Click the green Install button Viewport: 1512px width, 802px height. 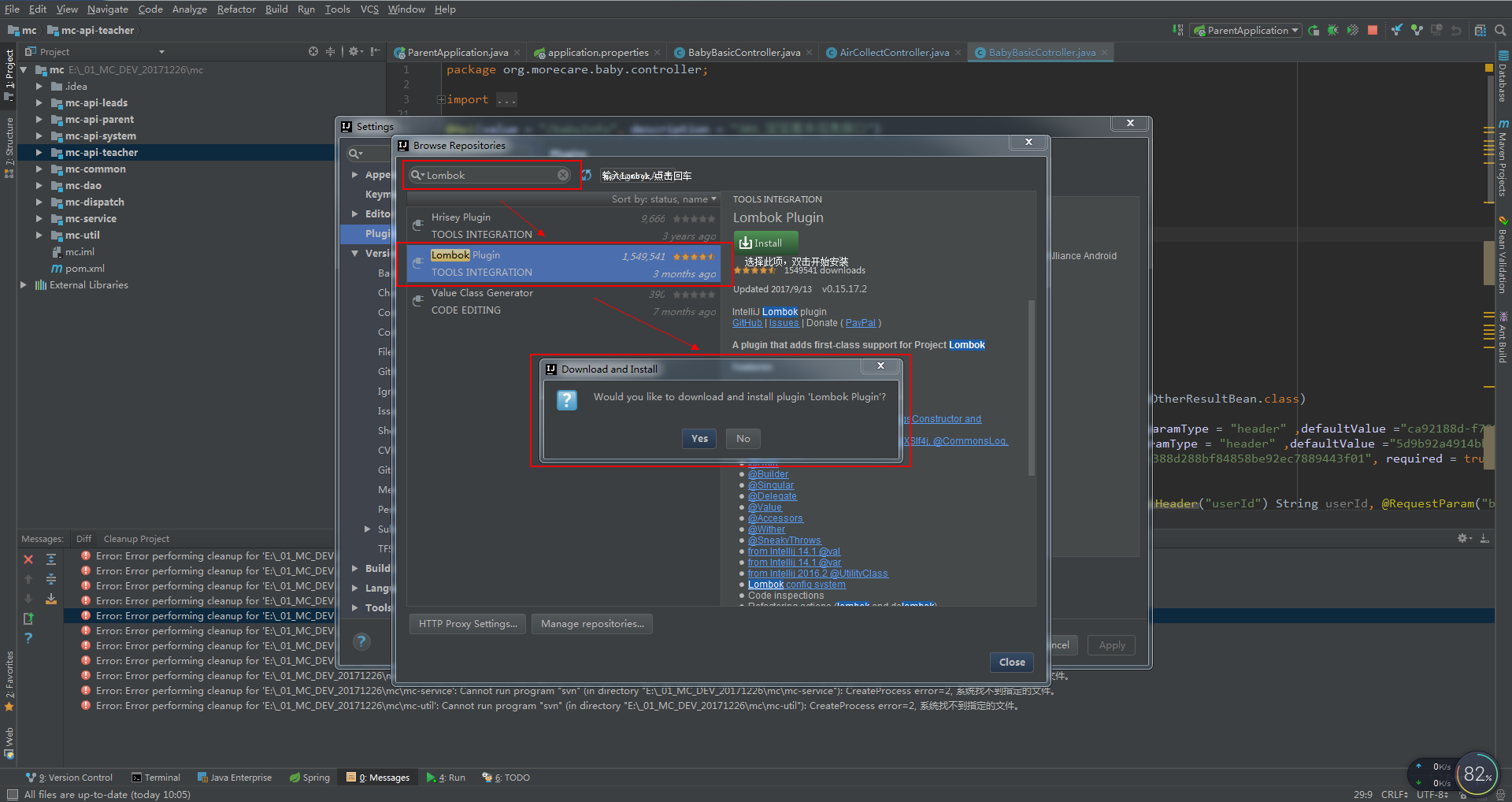(766, 243)
